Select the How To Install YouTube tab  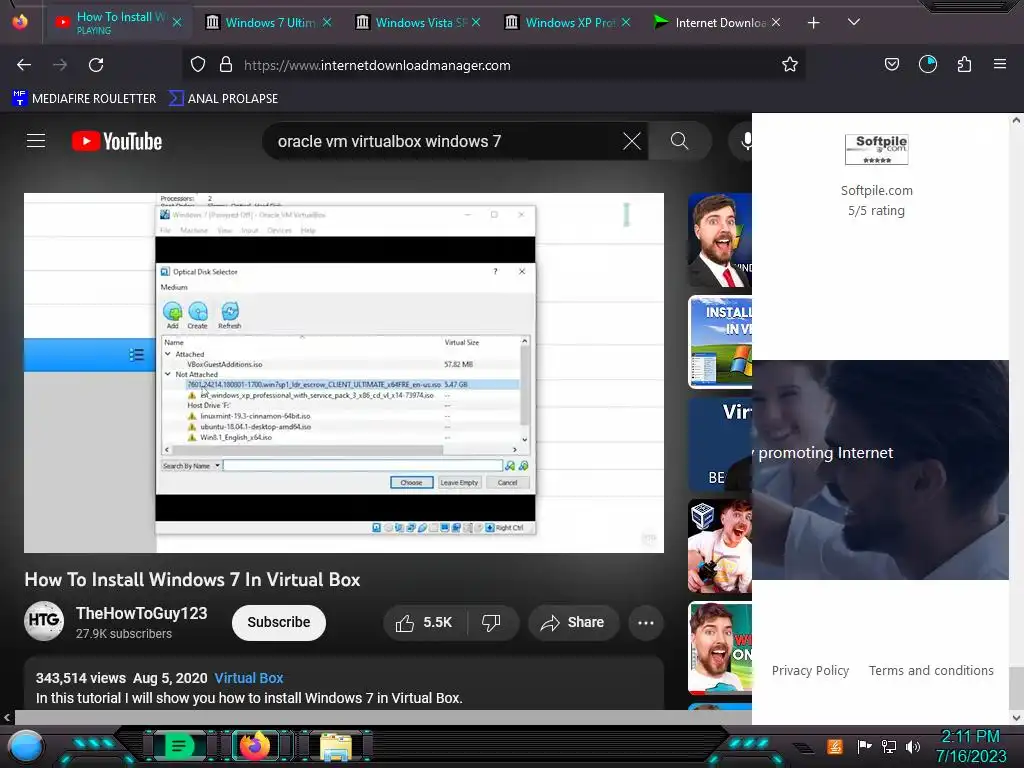118,22
